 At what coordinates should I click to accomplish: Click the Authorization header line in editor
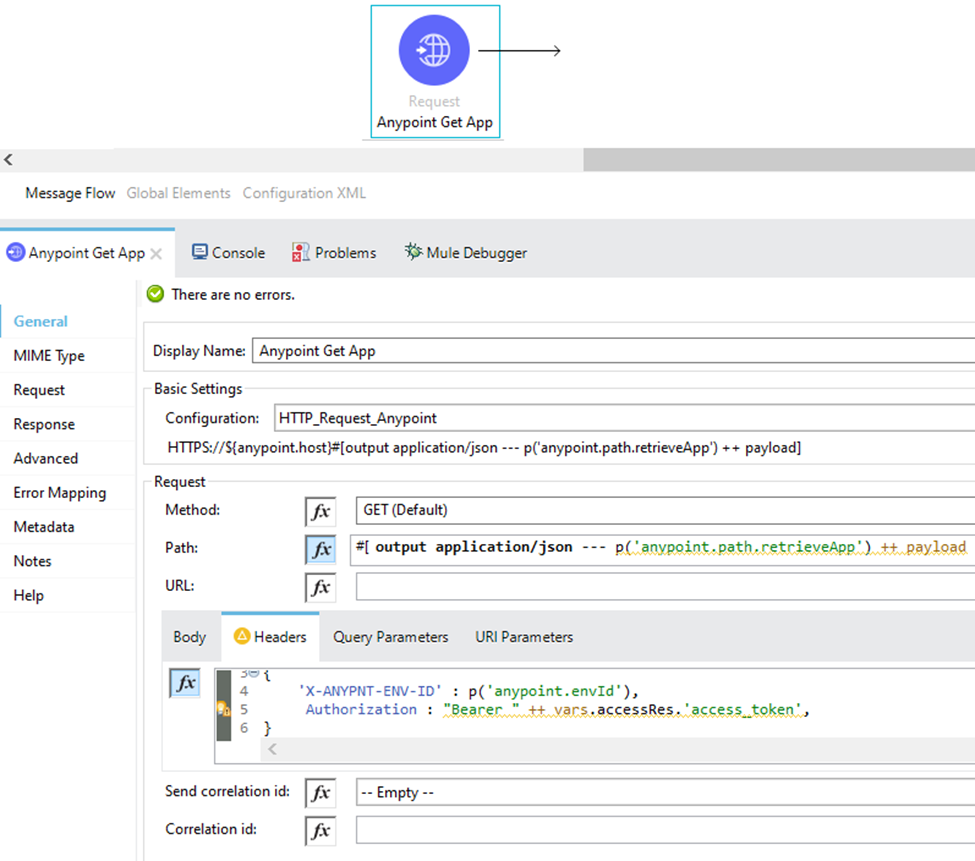tap(557, 709)
